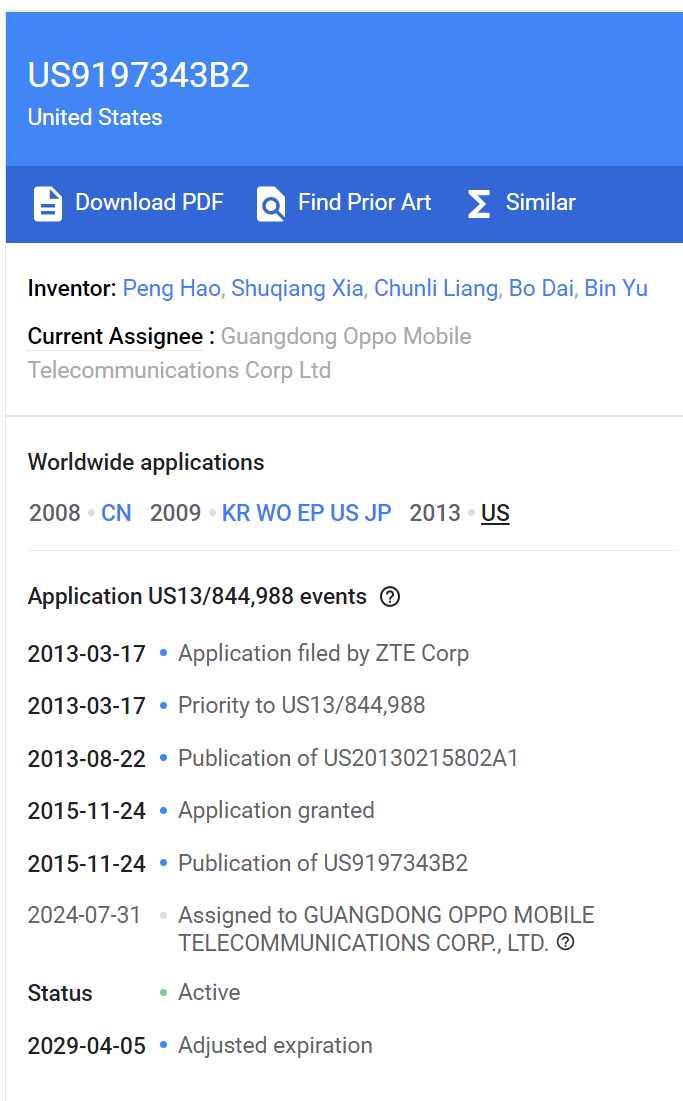Click the Download PDF document icon
The image size is (683, 1101).
pyautogui.click(x=48, y=204)
